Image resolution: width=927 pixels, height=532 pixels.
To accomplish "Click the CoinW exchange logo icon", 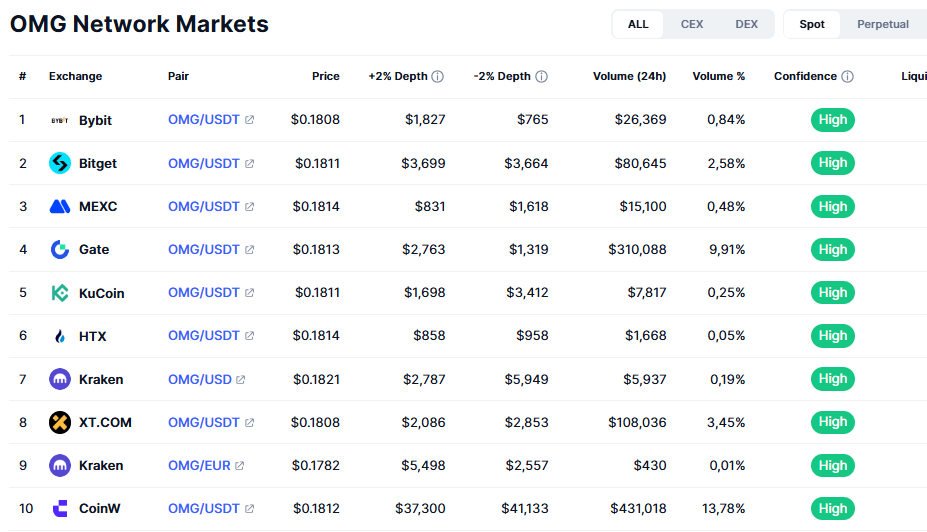I will [60, 508].
